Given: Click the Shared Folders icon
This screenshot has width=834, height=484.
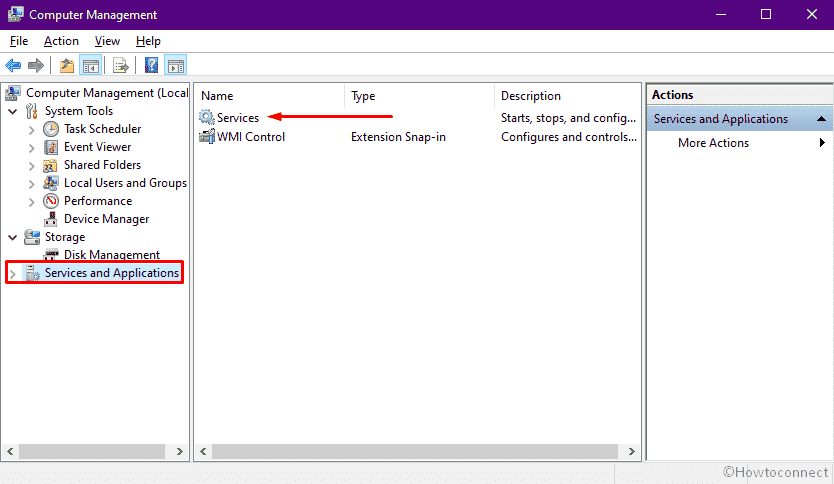Looking at the screenshot, I should (x=51, y=165).
